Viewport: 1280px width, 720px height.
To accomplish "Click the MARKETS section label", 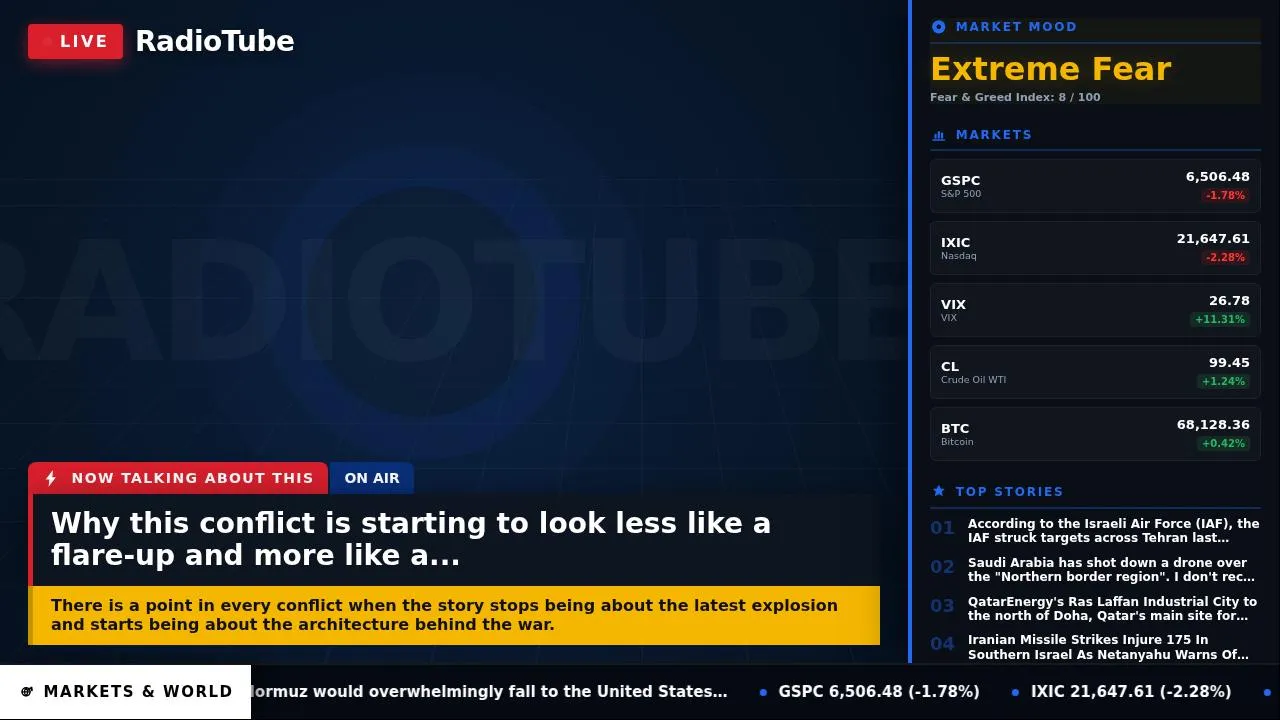I will [x=994, y=135].
